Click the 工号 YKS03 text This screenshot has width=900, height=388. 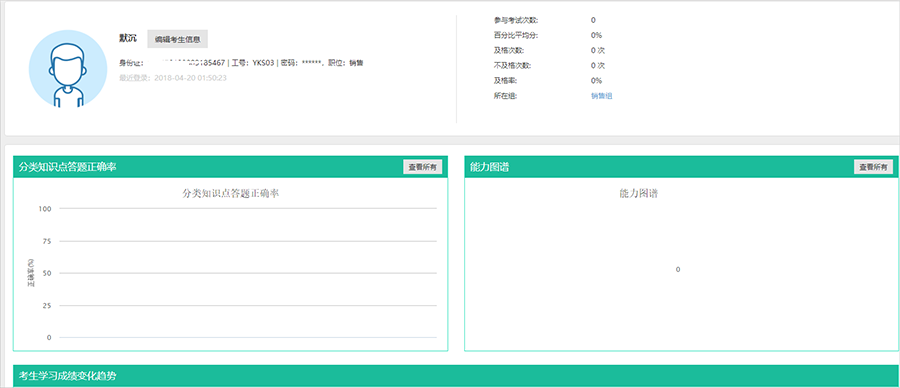pos(253,63)
